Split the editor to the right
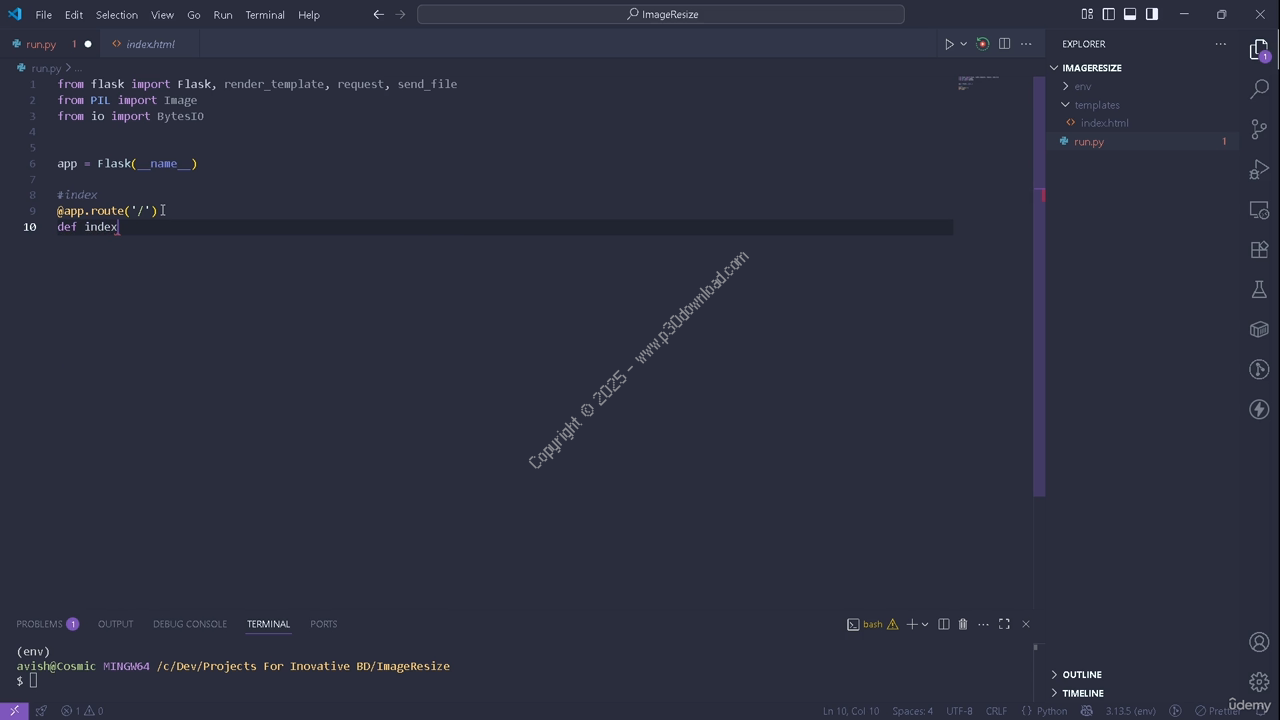 click(1004, 44)
